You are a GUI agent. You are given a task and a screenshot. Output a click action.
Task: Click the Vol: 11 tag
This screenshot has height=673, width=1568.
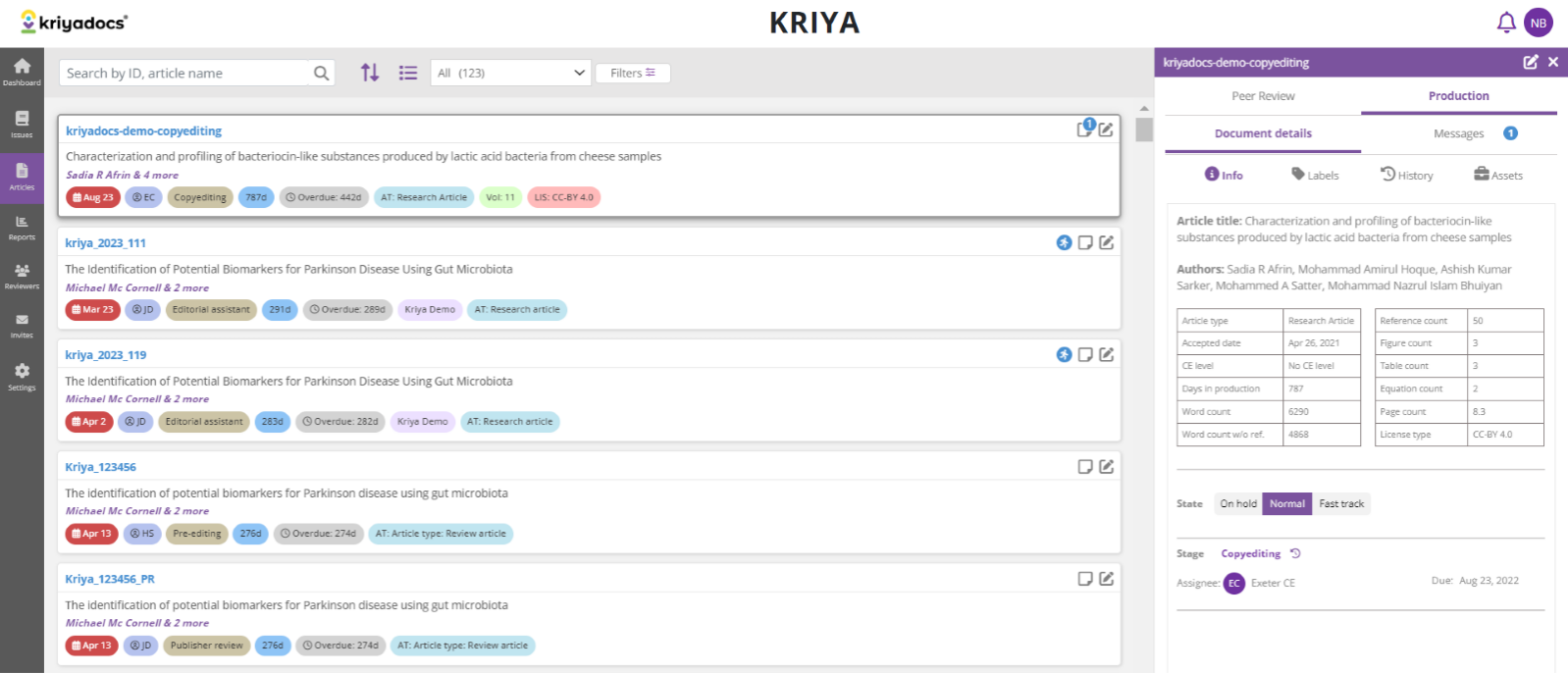(x=500, y=197)
